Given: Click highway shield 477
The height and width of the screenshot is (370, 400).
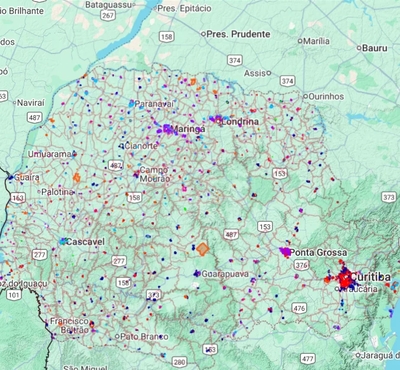Looking at the screenshot, I should coord(307,359).
